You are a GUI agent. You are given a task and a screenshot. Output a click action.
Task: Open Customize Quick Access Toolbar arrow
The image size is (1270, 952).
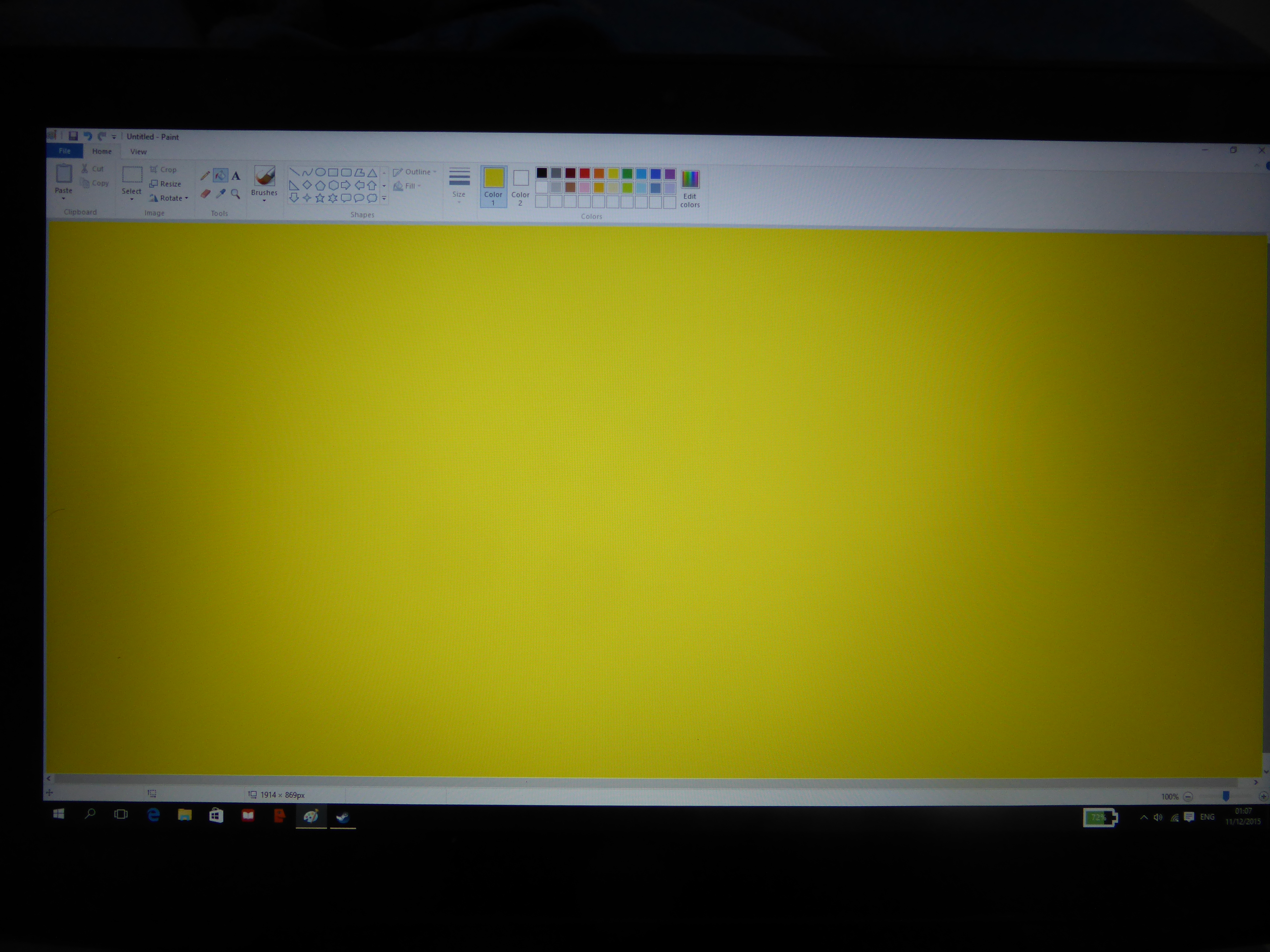(x=114, y=137)
